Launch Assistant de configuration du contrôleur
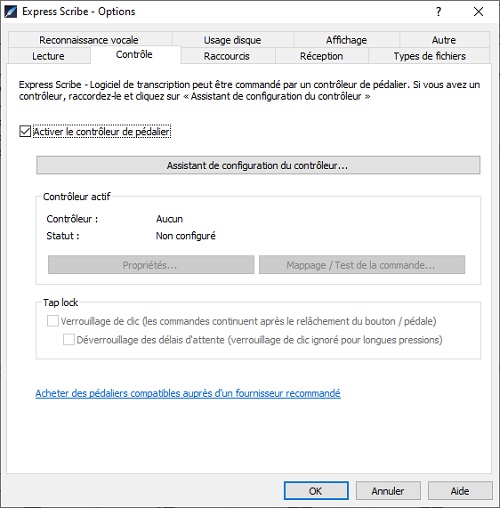The width and height of the screenshot is (500, 508). (x=258, y=165)
